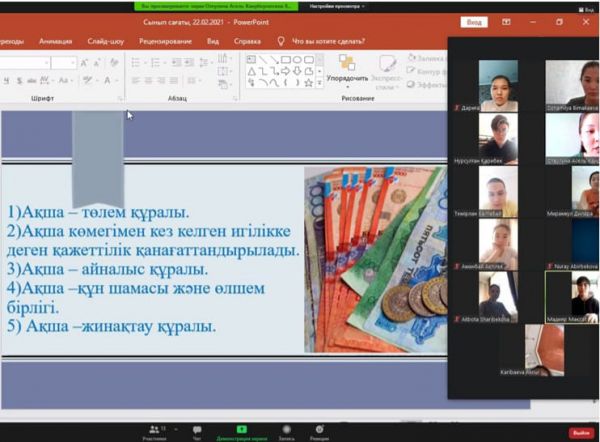This screenshot has height=442, width=600.
Task: Click the Вход sign-in button
Action: (474, 22)
